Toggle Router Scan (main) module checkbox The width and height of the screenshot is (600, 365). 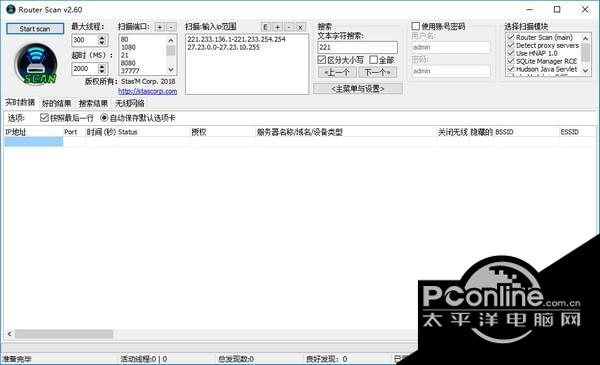coord(510,37)
